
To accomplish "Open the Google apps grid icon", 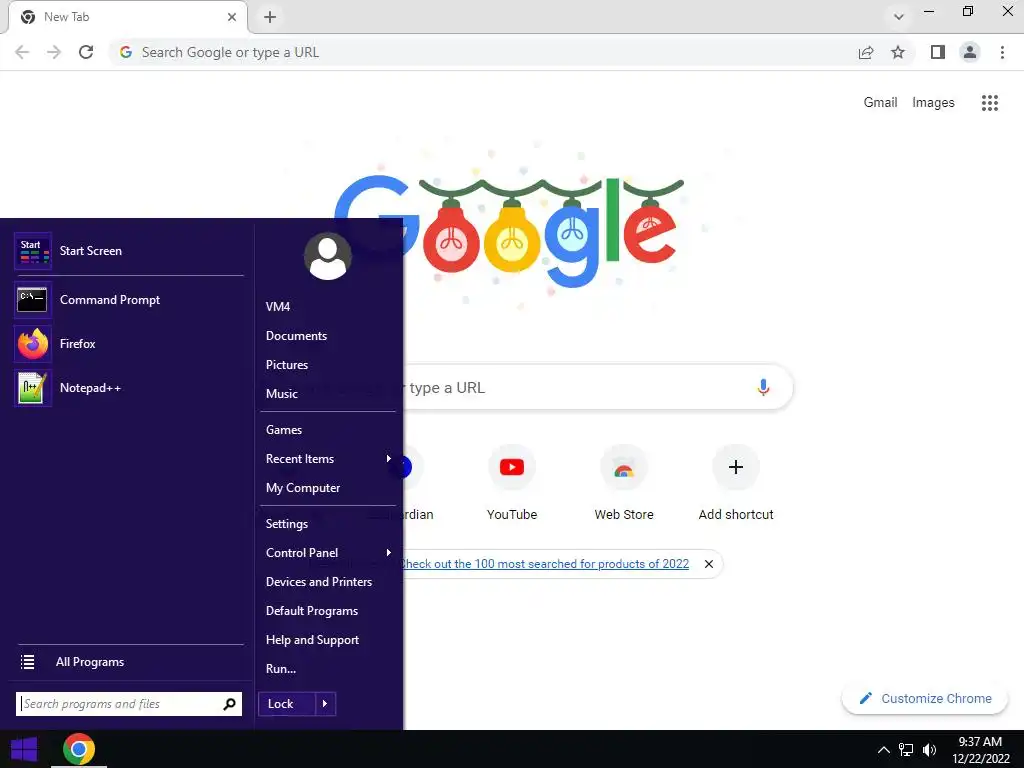I will [989, 103].
